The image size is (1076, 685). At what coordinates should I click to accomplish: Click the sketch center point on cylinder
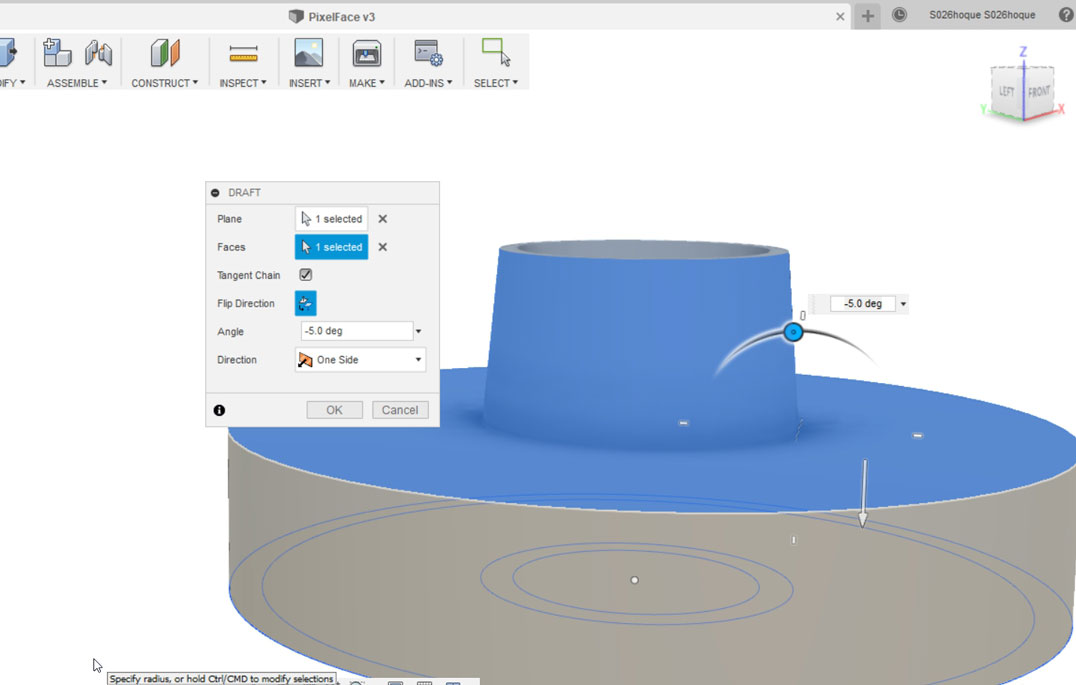pos(635,580)
